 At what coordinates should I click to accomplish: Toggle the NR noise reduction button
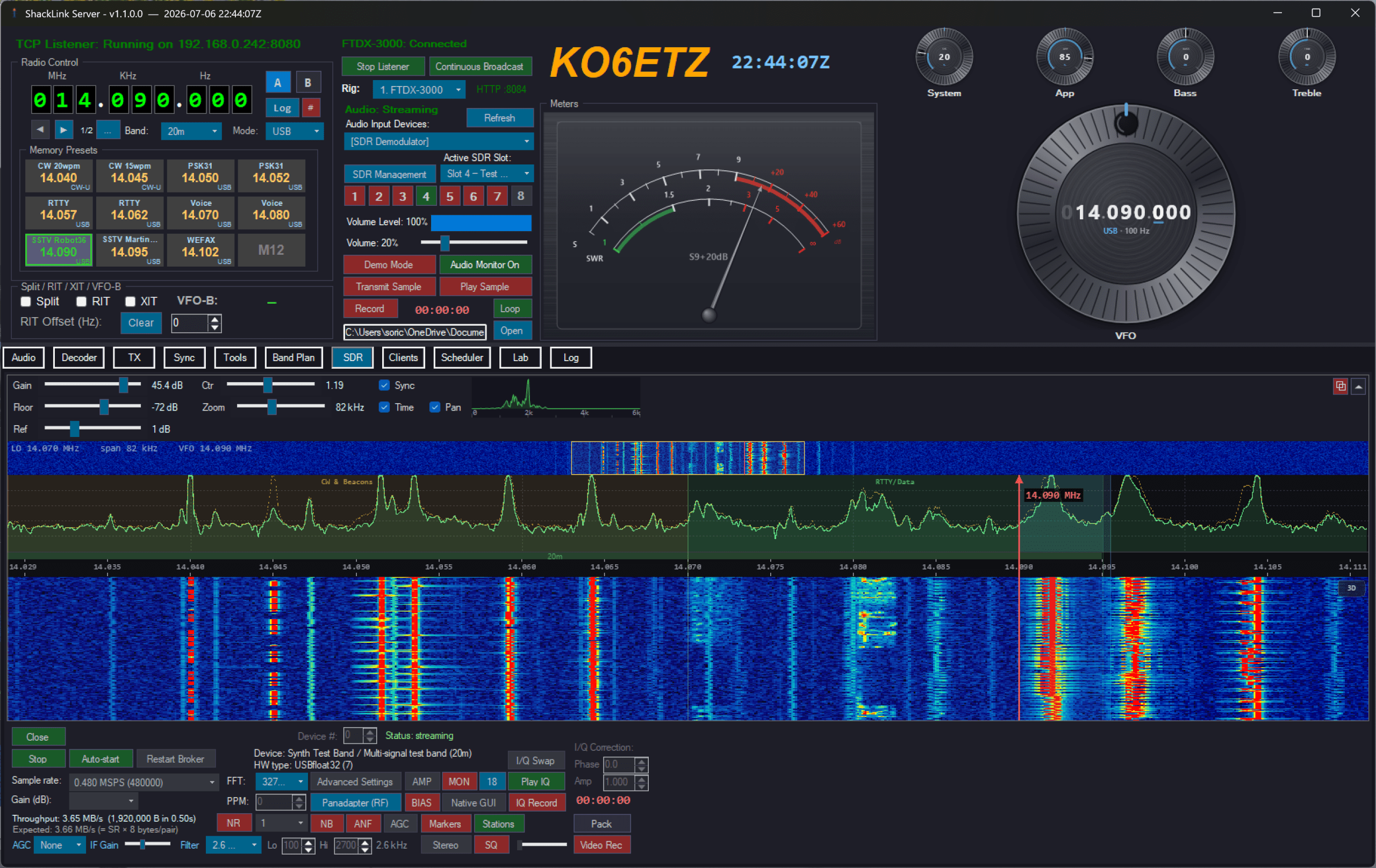pyautogui.click(x=233, y=823)
